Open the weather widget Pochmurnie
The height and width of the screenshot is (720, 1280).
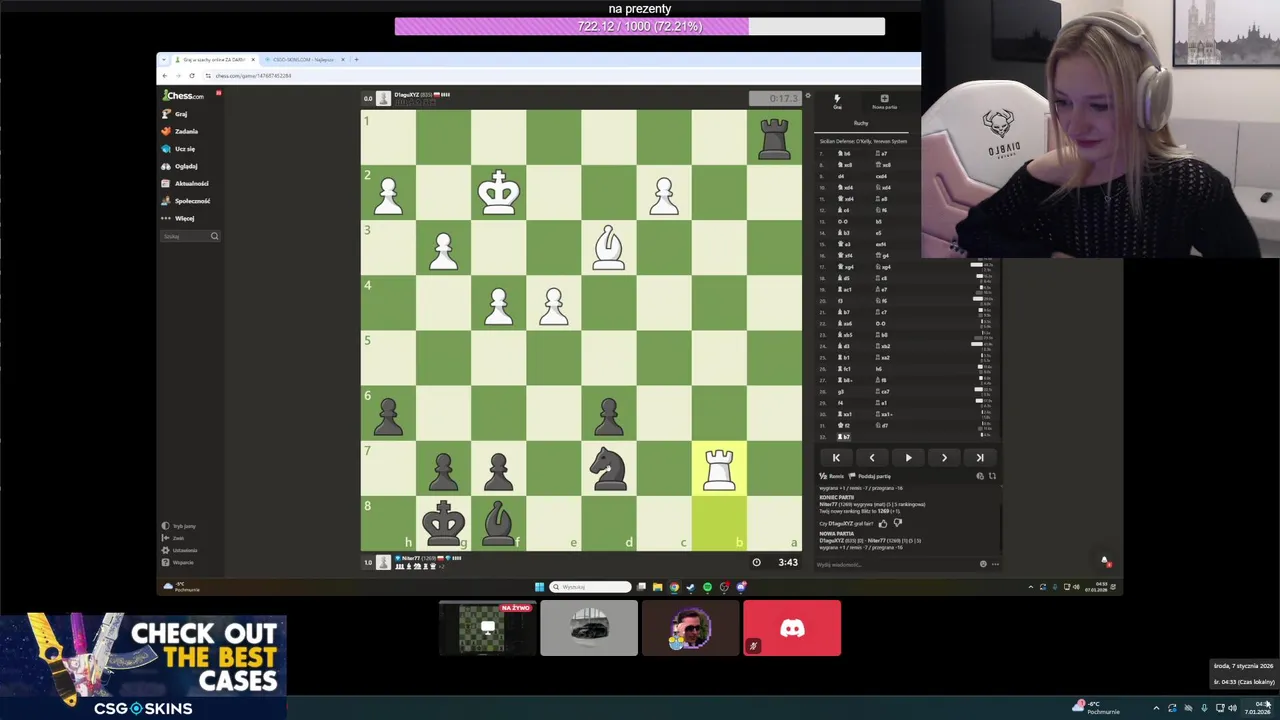[1096, 707]
